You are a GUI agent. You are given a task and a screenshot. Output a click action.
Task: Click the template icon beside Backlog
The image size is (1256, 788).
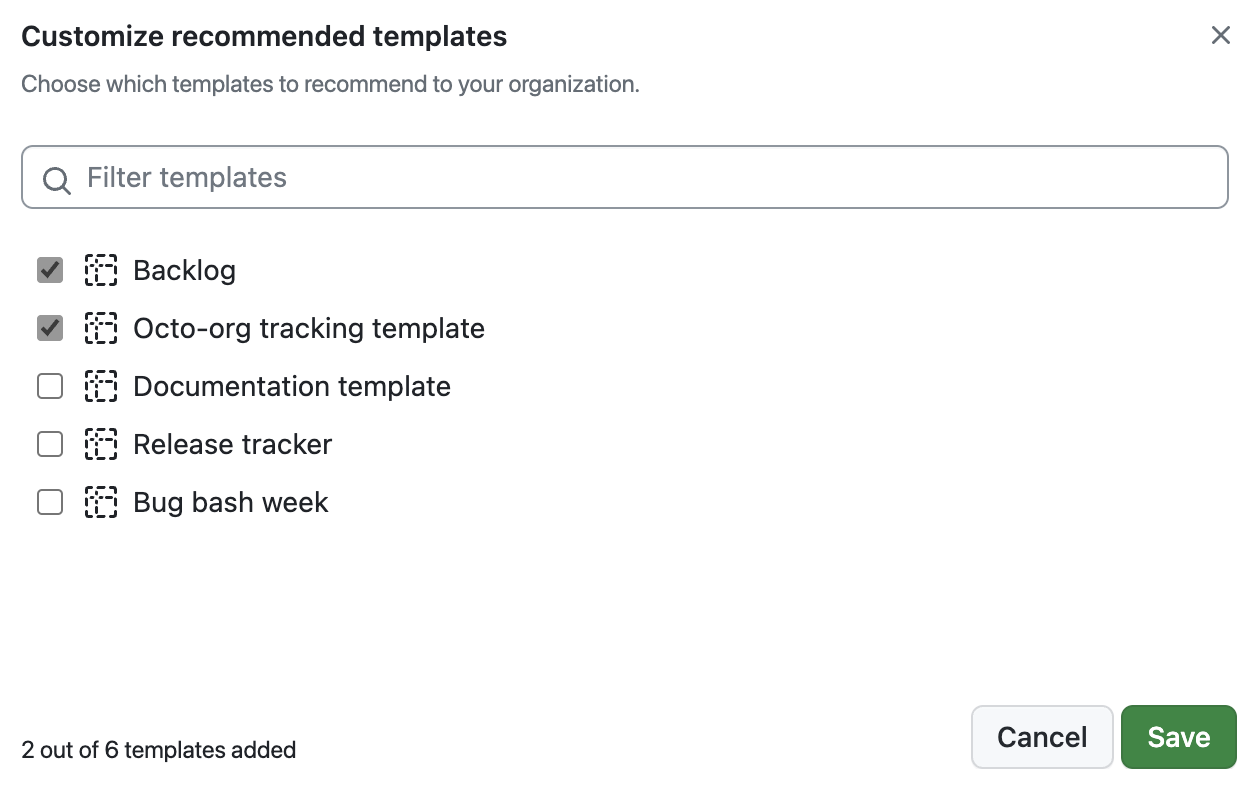(x=101, y=270)
